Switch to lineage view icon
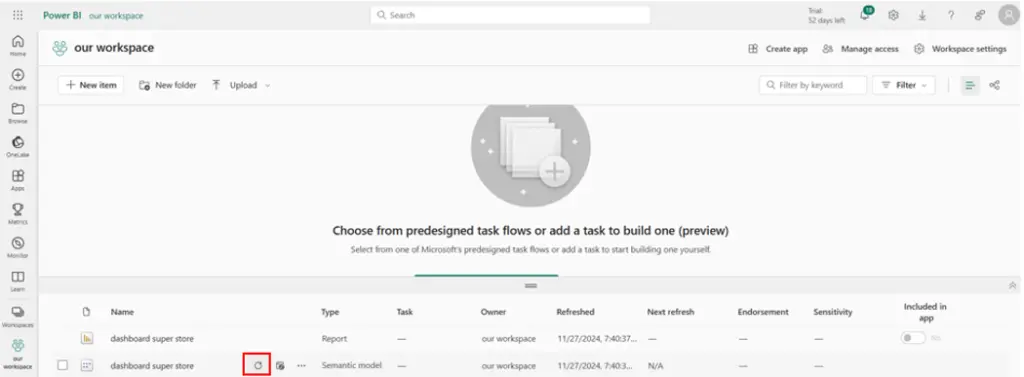Screen dimensions: 1024x377 [x=994, y=85]
